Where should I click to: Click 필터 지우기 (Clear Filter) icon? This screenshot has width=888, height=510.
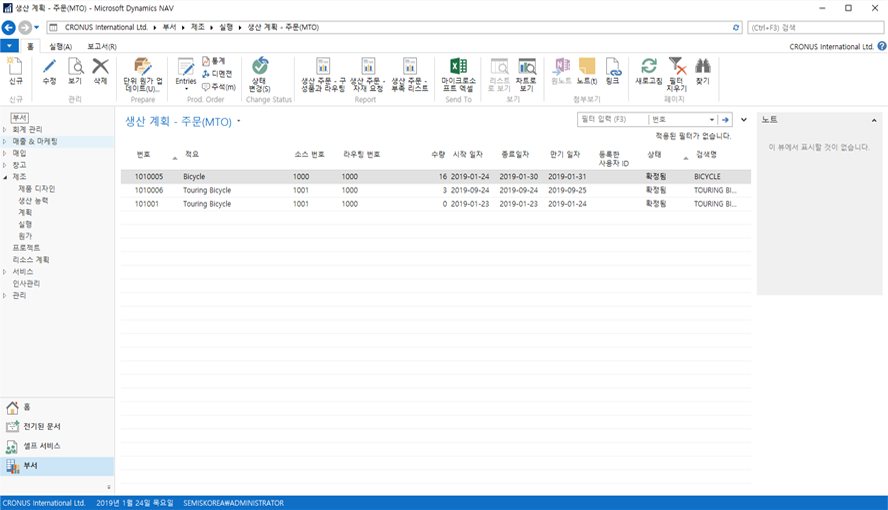tap(676, 67)
